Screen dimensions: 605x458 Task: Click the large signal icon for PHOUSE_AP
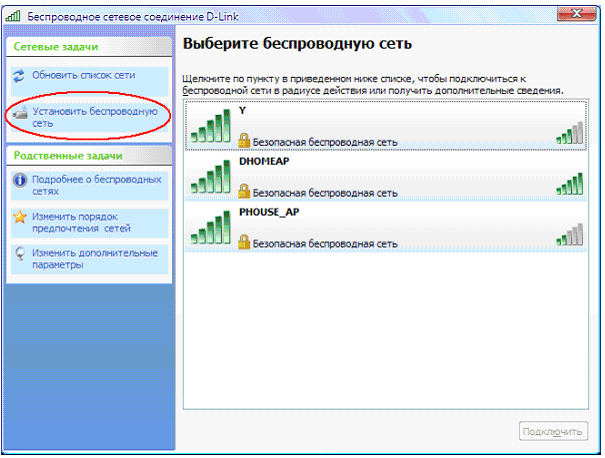tap(211, 227)
